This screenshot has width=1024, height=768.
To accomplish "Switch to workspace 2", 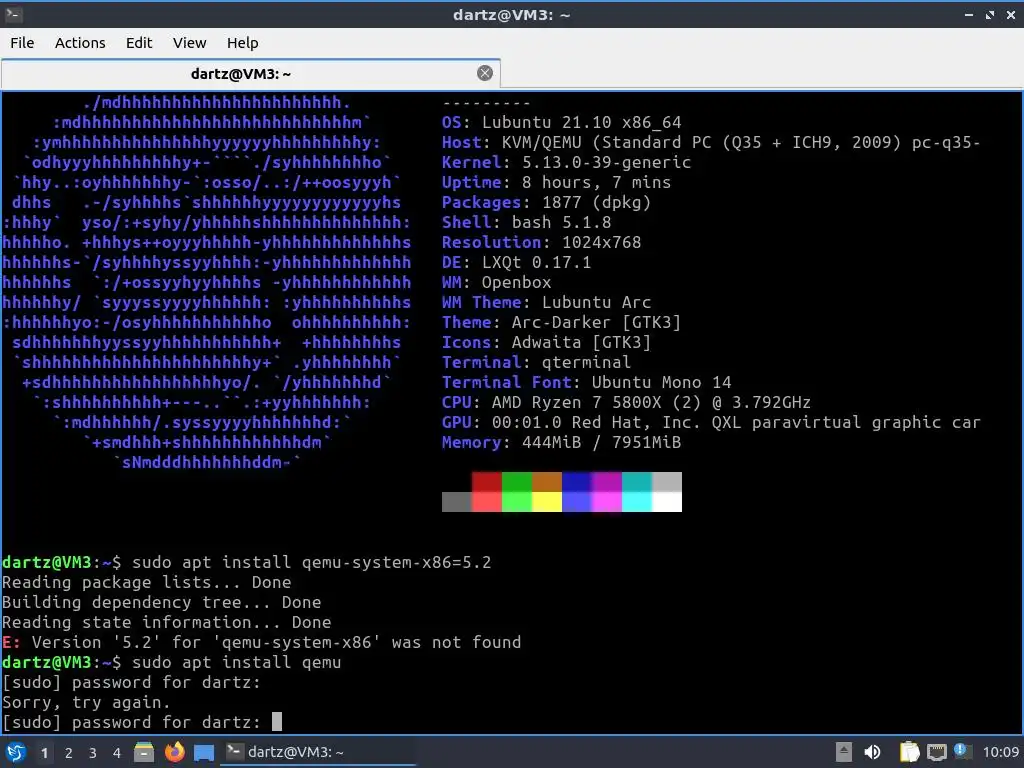I will click(x=69, y=753).
